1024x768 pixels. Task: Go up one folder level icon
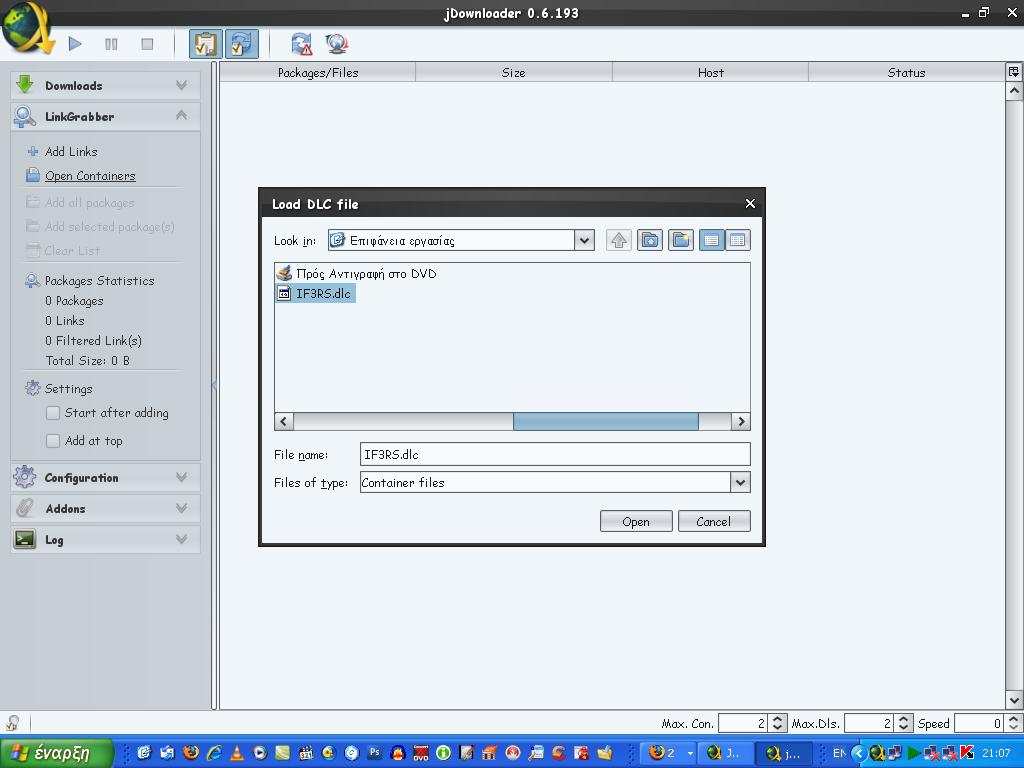click(x=618, y=240)
